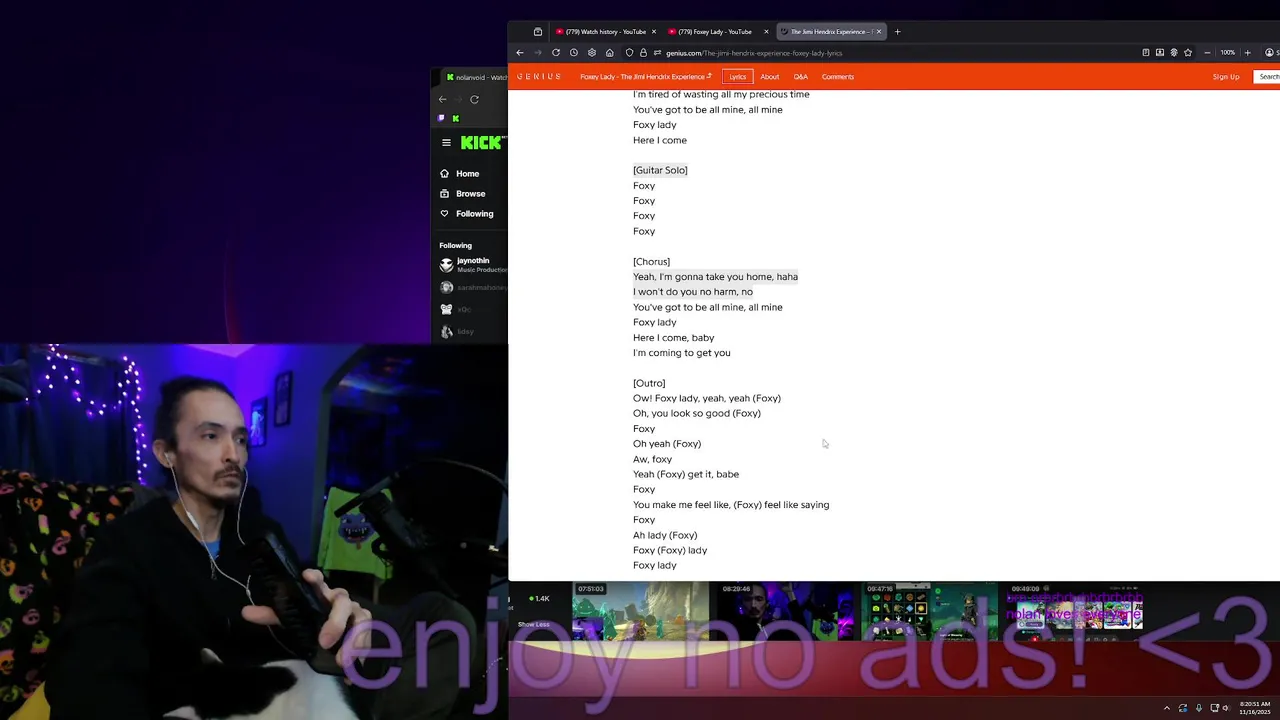Open the video thumbnail marked 05:47:16
This screenshot has height=720, width=1280.
point(930,612)
